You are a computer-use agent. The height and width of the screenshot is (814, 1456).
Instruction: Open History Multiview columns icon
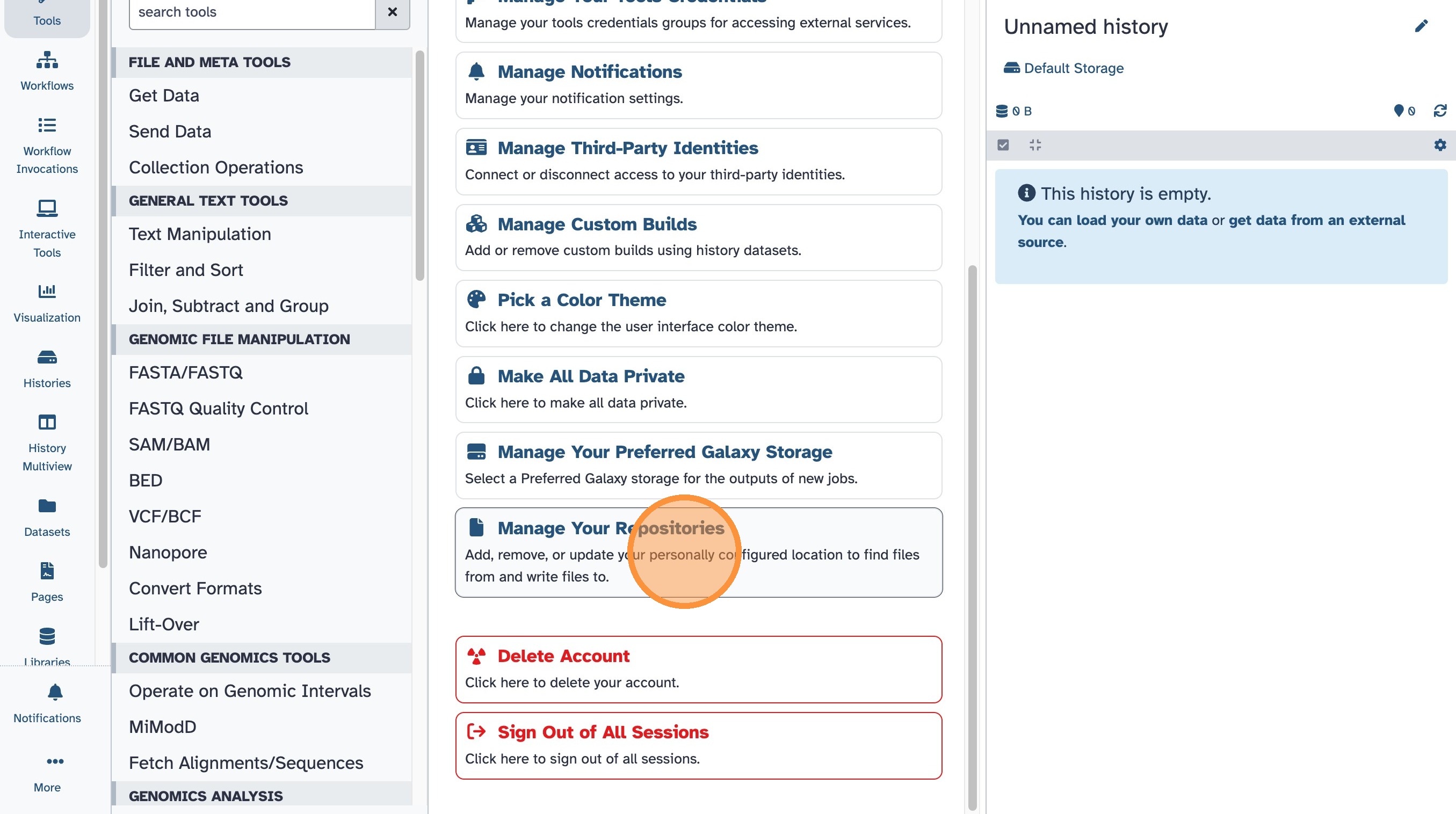pos(47,422)
